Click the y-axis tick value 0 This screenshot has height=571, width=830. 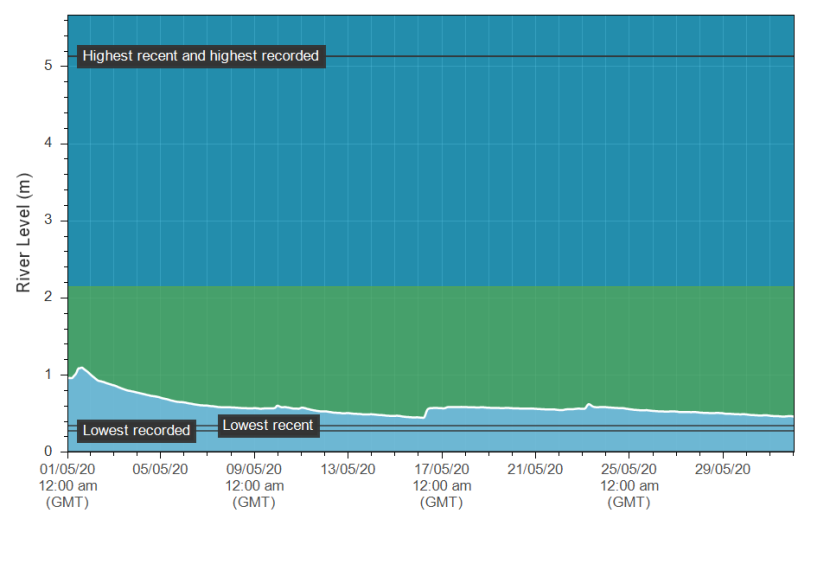pos(48,452)
